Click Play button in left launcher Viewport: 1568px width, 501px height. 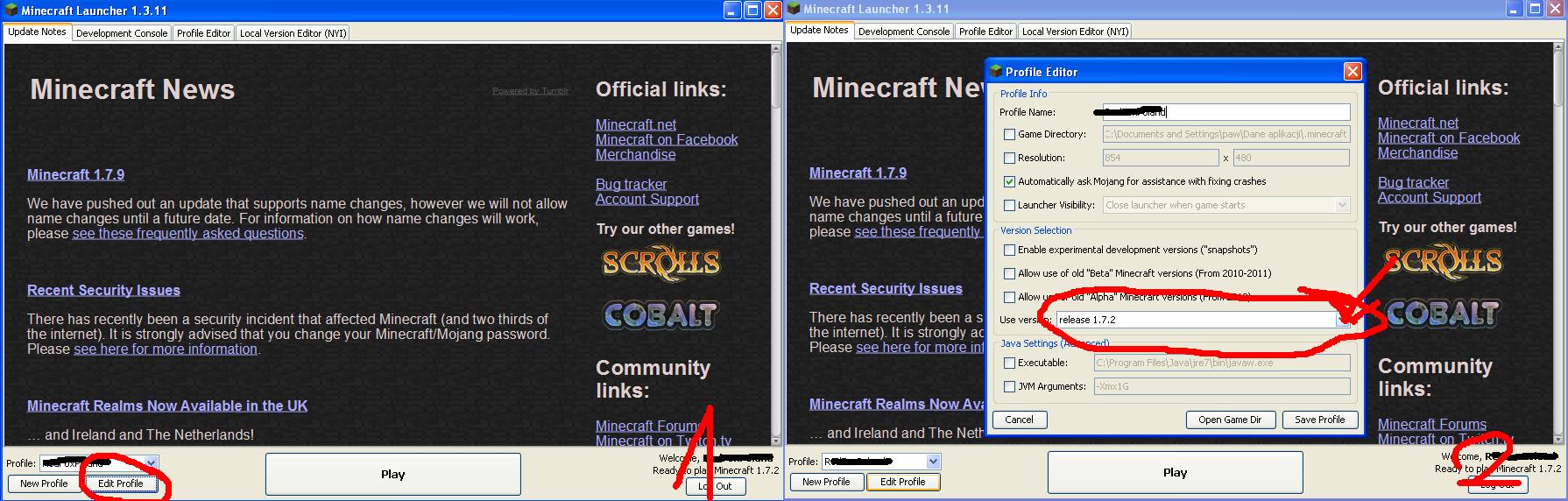click(x=392, y=474)
